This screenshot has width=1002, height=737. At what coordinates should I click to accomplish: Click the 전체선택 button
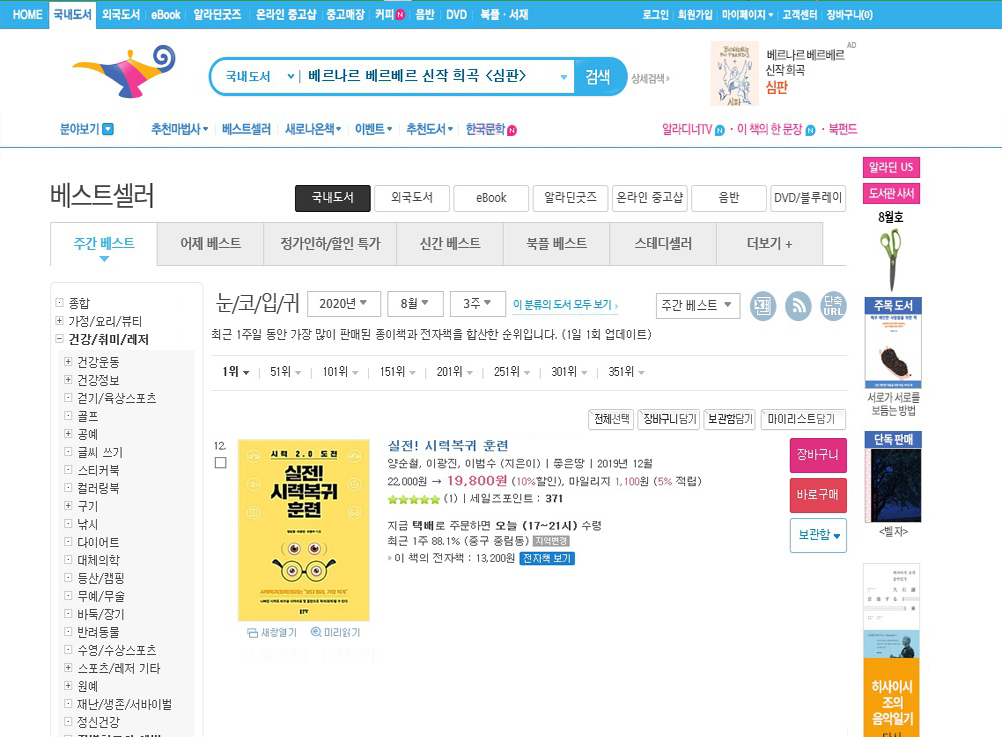[x=611, y=419]
